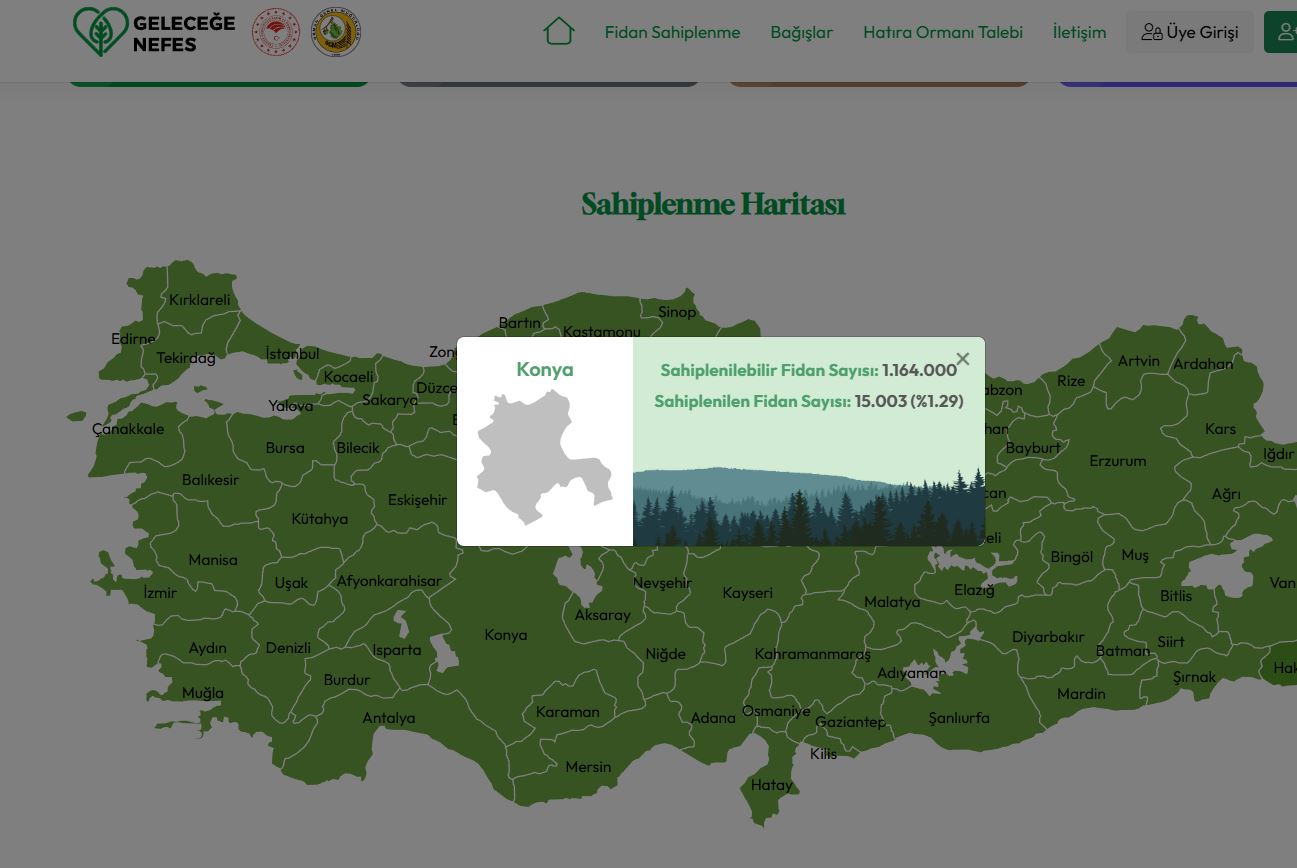The image size is (1297, 868).
Task: Open the İletişim page link
Action: pyautogui.click(x=1079, y=32)
